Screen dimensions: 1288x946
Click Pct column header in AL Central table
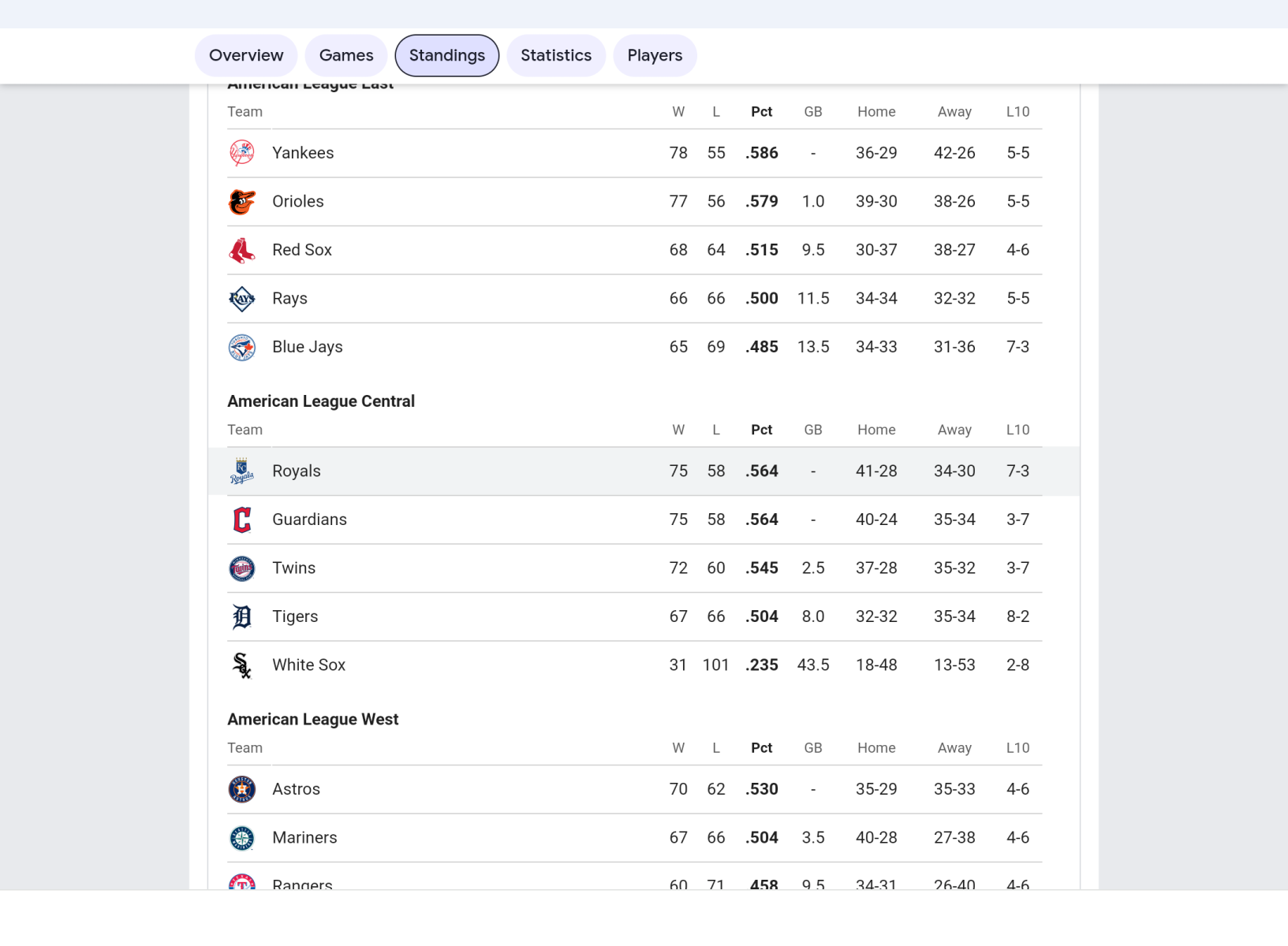[x=762, y=430]
